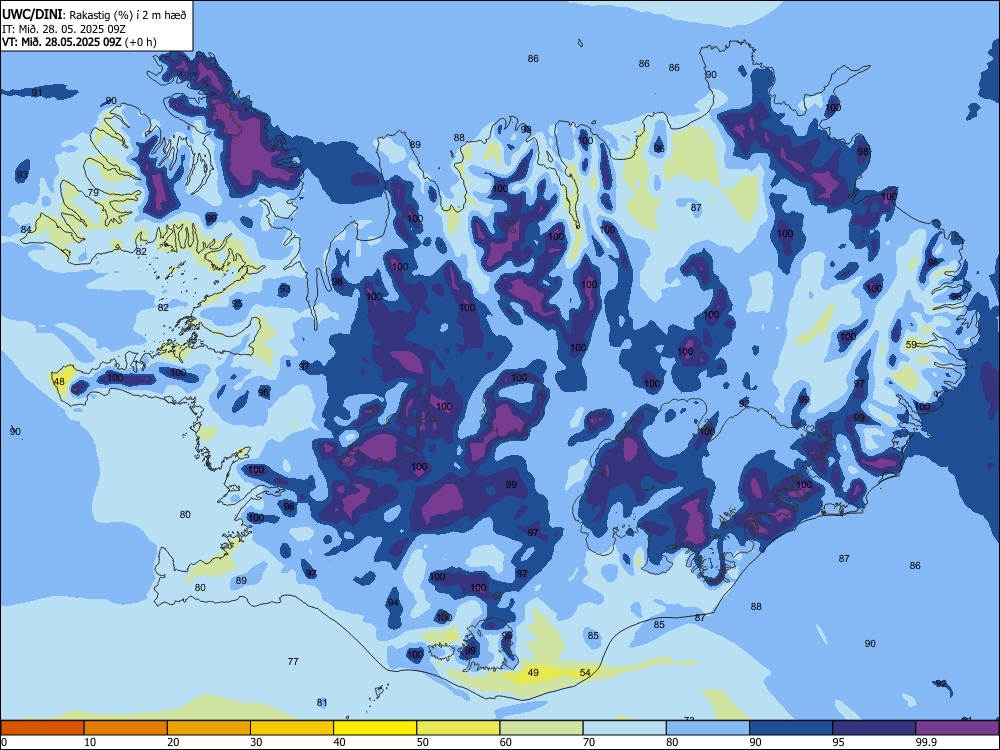Click the humidity value 81 on the map
The width and height of the screenshot is (1000, 750).
click(x=322, y=703)
